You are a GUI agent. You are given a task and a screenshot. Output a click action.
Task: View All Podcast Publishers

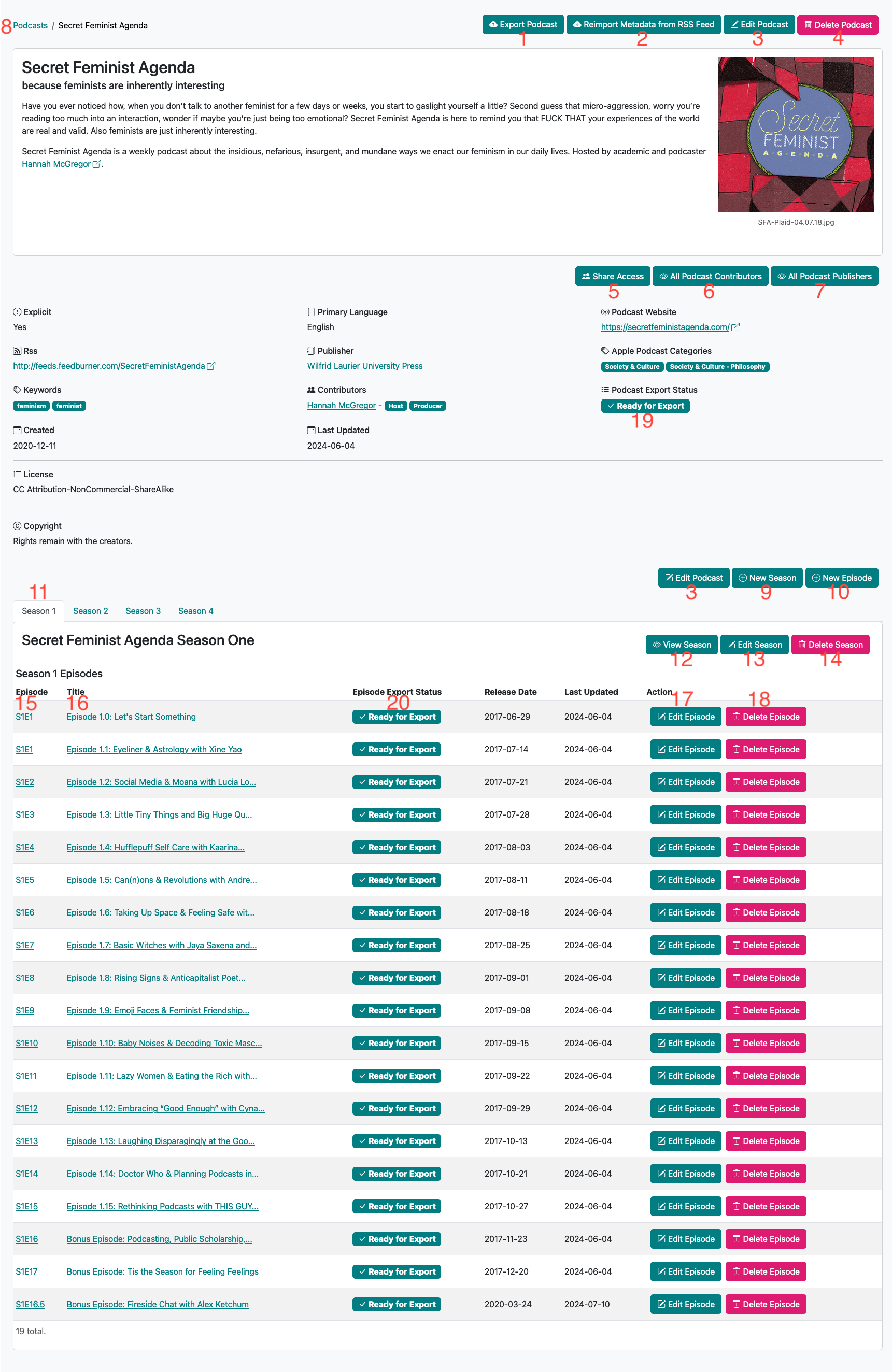(x=824, y=276)
